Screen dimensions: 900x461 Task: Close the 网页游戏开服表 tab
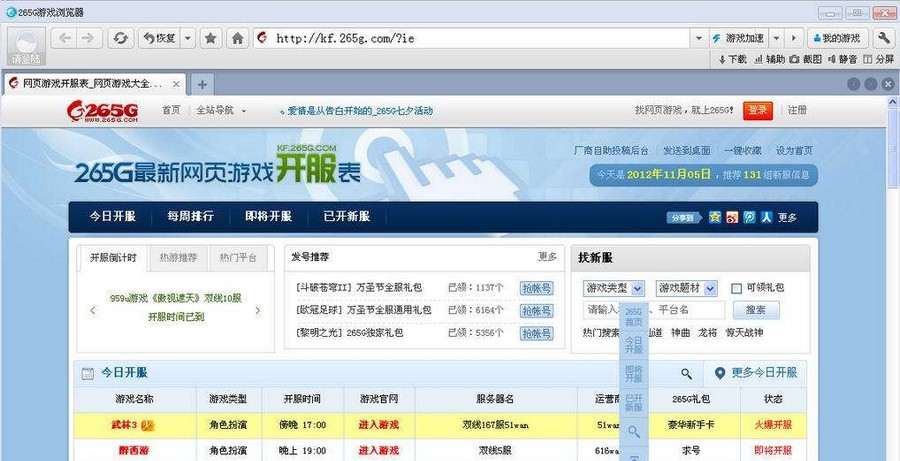point(176,84)
